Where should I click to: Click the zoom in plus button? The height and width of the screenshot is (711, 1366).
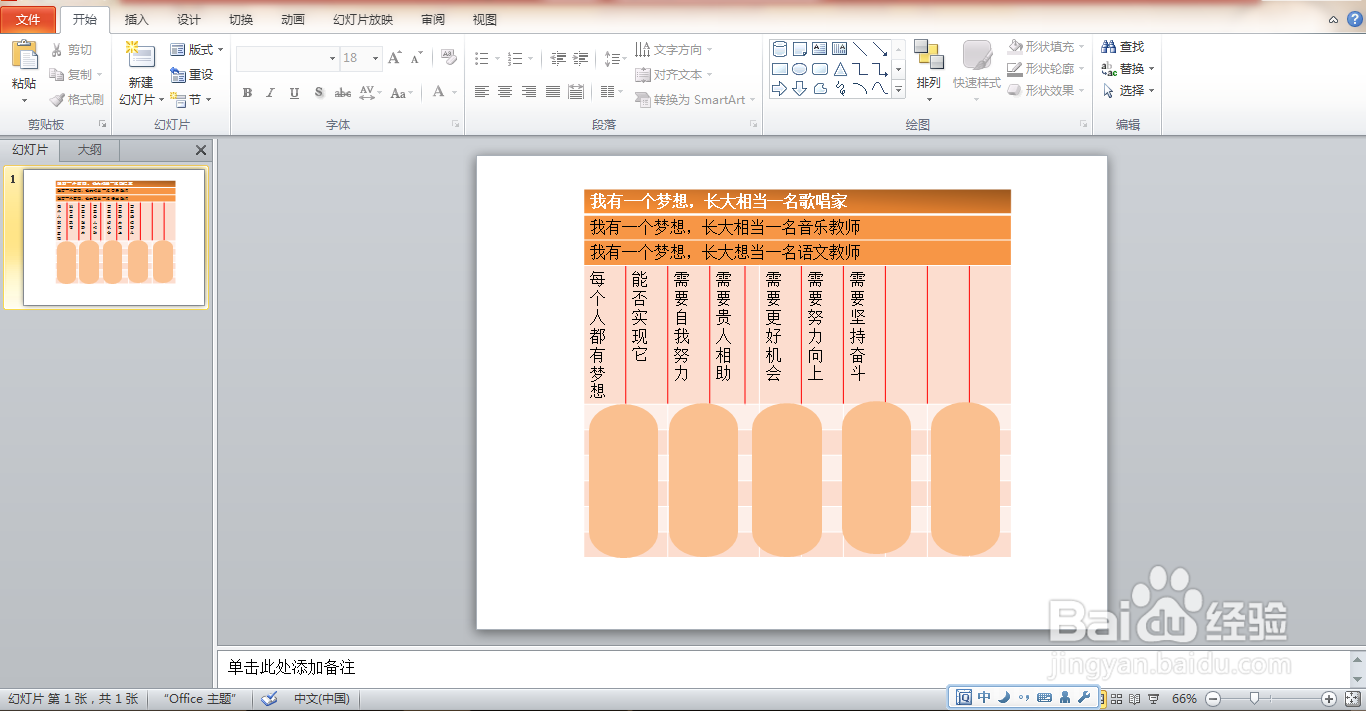click(1329, 698)
